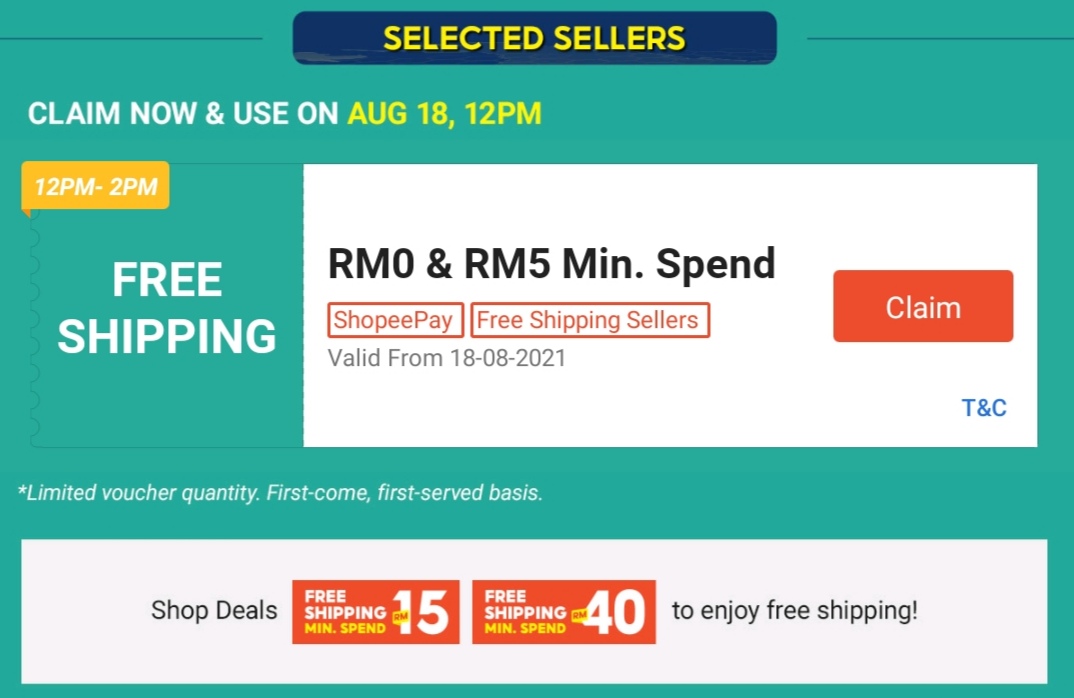The height and width of the screenshot is (698, 1074).
Task: Tap the AUG 18, 12PM highlighted date
Action: tap(444, 114)
